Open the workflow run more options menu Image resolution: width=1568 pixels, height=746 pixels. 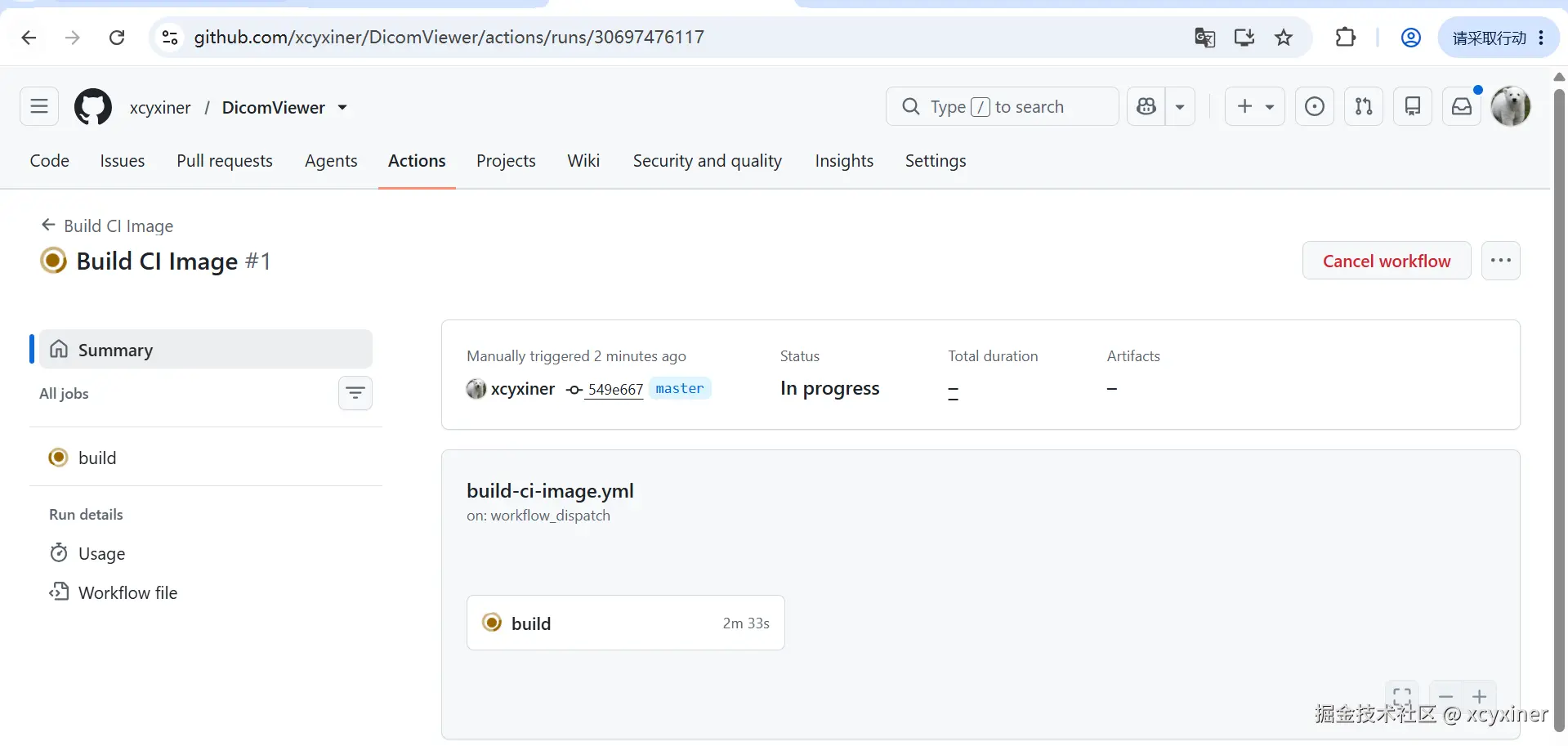(1501, 261)
